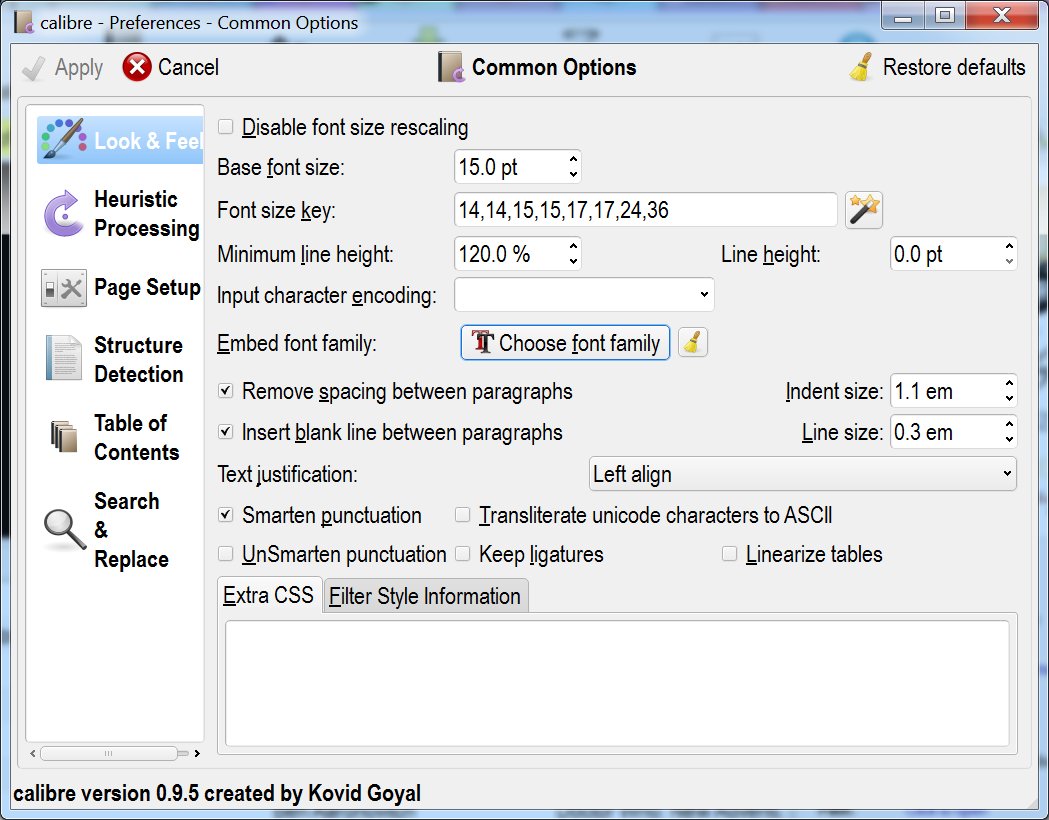Decrease base font size with down arrow
This screenshot has height=820, width=1049.
[x=573, y=175]
